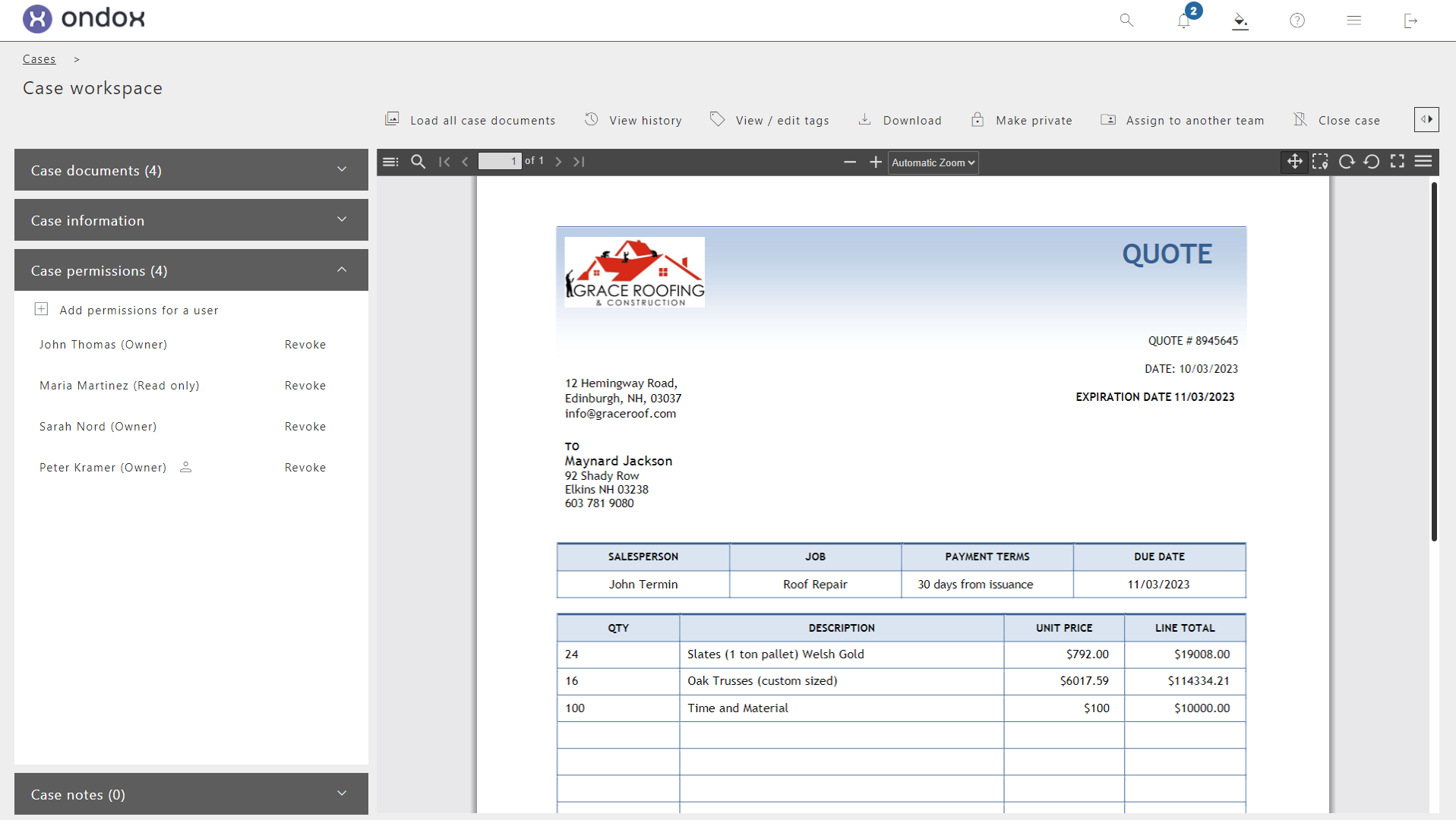Click the logout icon in header
The image size is (1456, 820).
coord(1410,20)
